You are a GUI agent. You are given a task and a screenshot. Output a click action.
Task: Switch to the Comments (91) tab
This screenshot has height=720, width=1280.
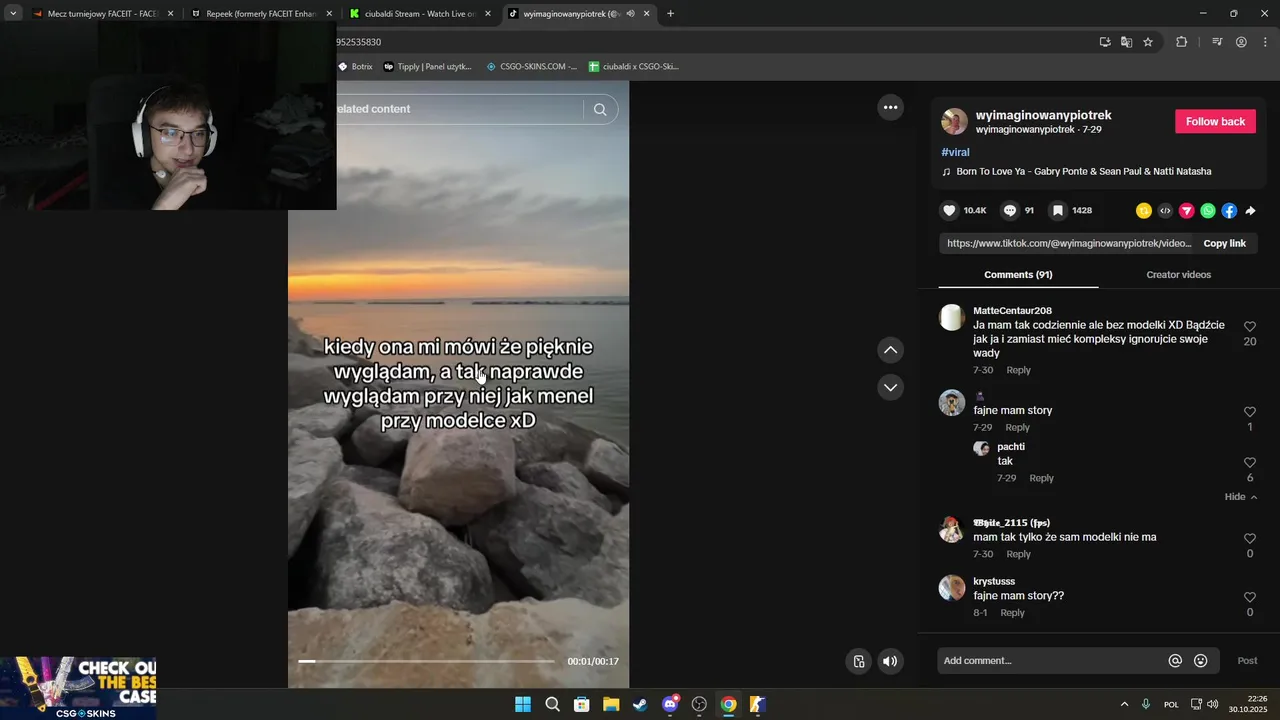point(1018,275)
